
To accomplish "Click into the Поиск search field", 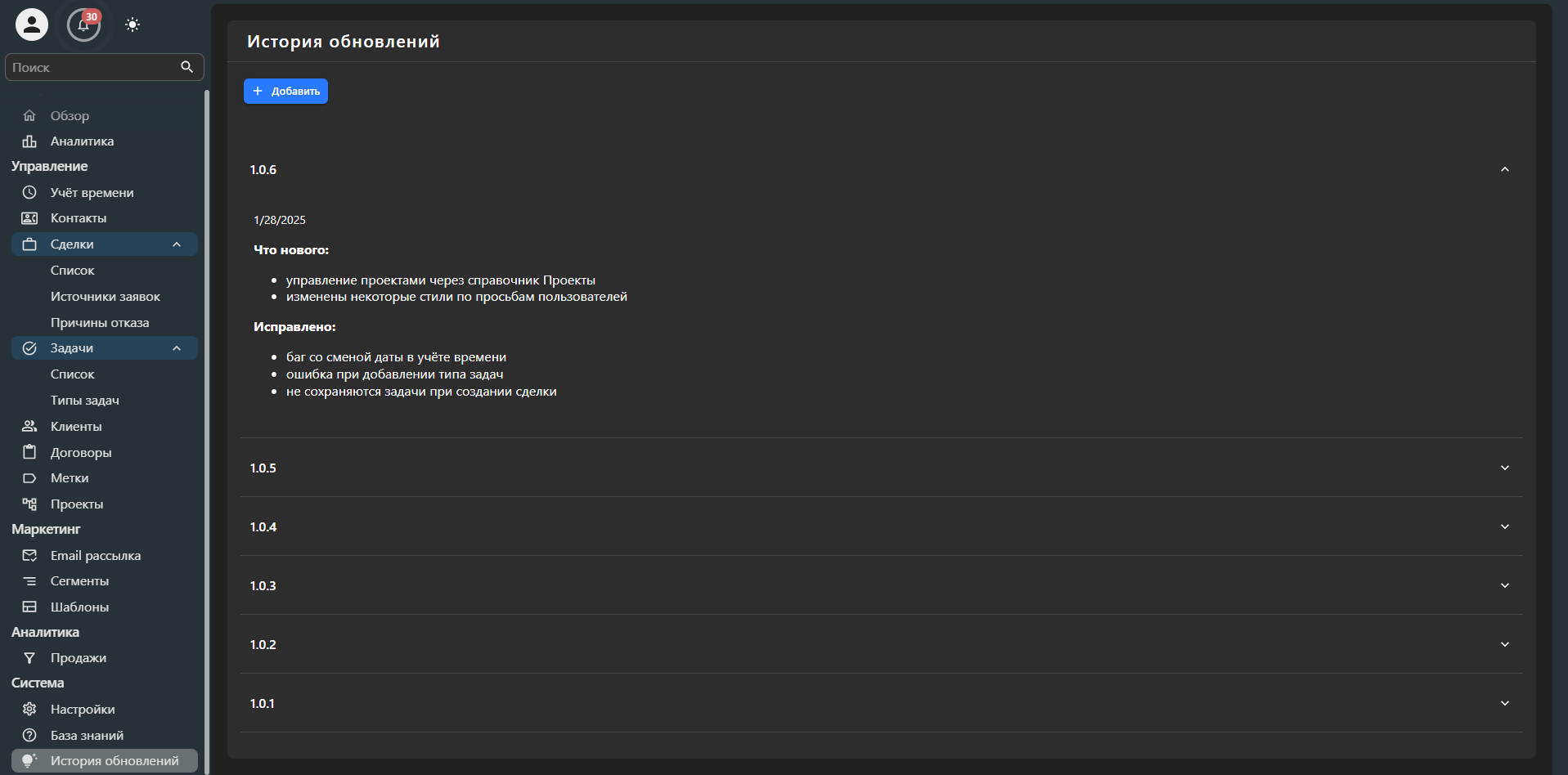I will [90, 67].
